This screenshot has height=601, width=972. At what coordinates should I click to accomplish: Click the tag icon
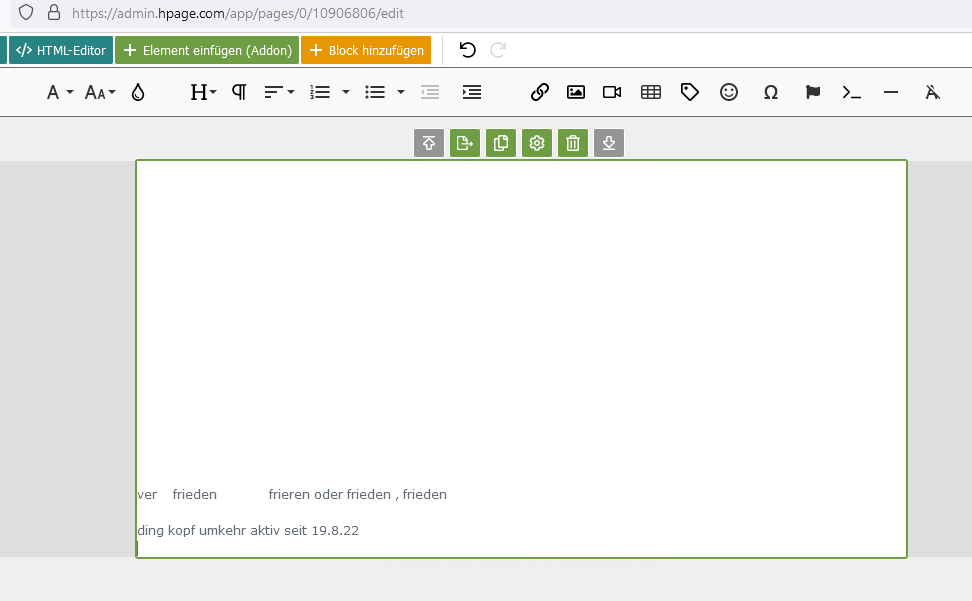[x=689, y=92]
